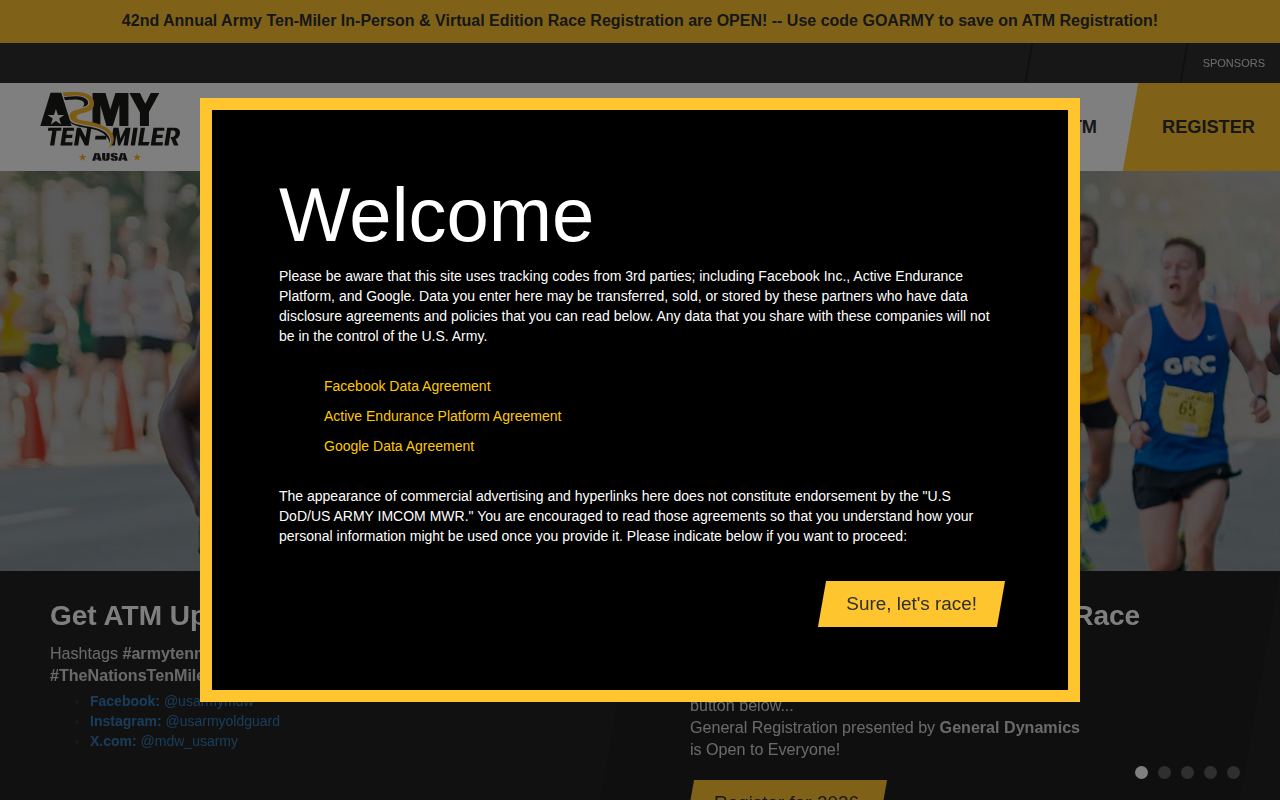Click the Army Ten-Miler logo
This screenshot has width=1280, height=800.
point(110,127)
